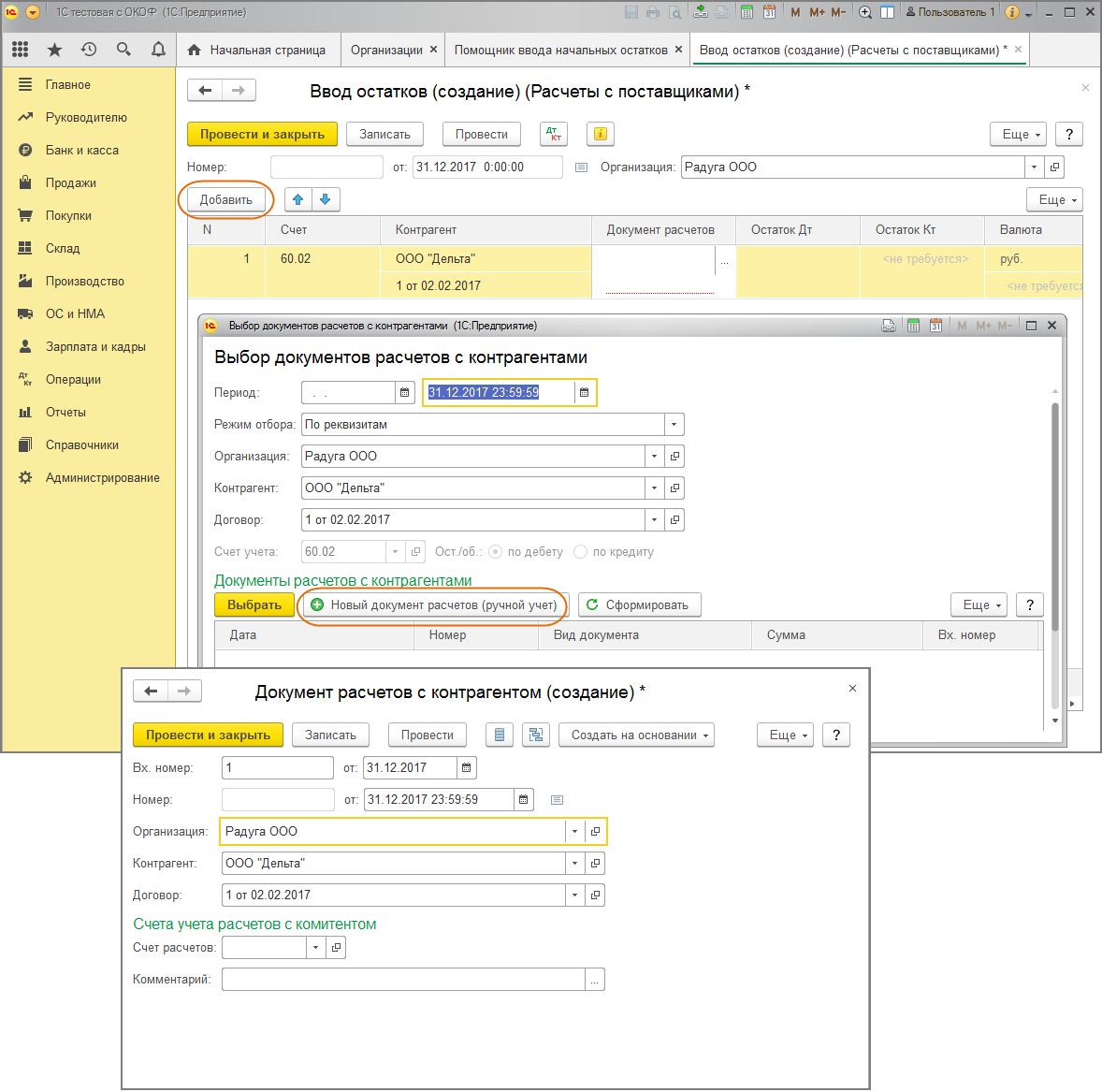Expand Контрагент dropdown in payment document
The height and width of the screenshot is (1092, 1102).
tap(575, 864)
